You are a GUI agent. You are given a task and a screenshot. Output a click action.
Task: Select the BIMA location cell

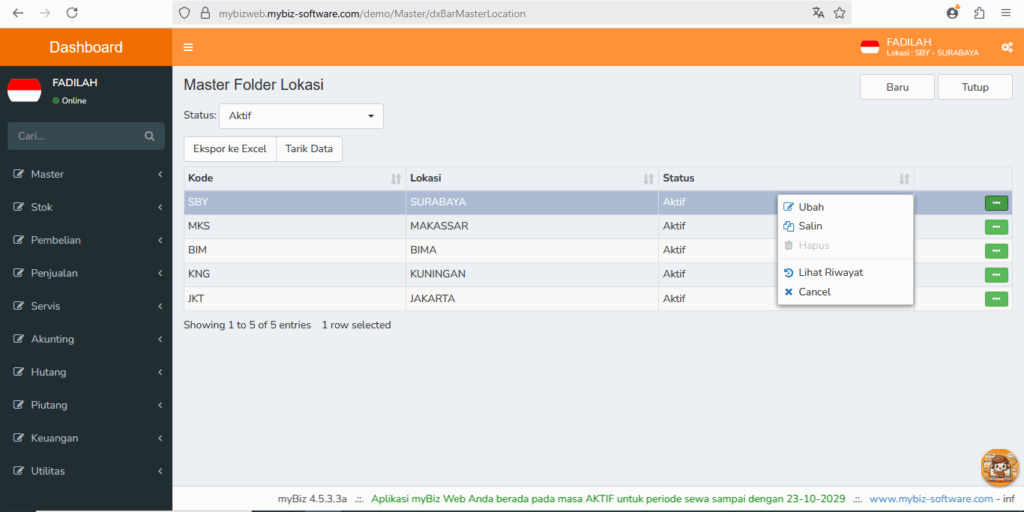pos(532,250)
